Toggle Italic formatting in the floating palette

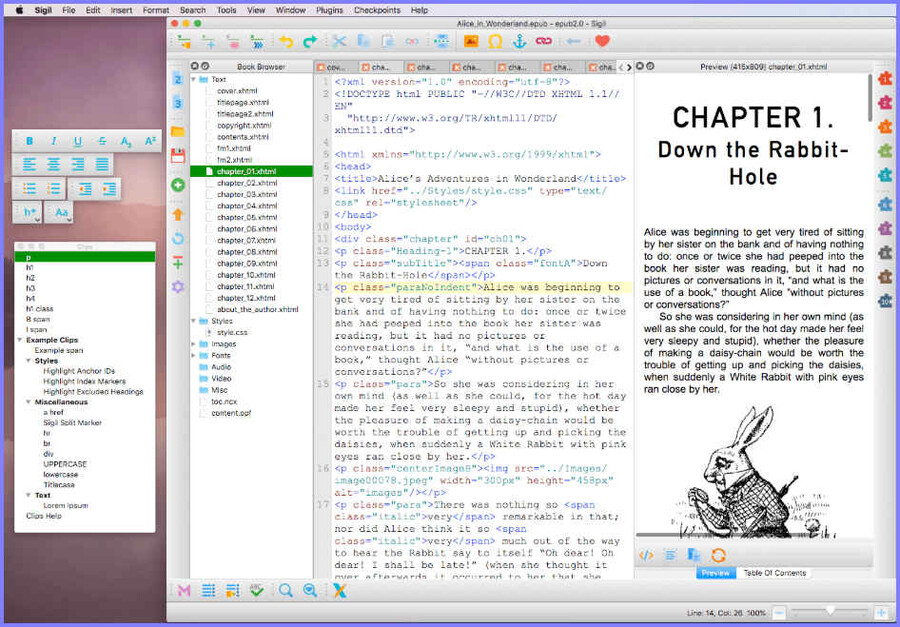click(54, 141)
